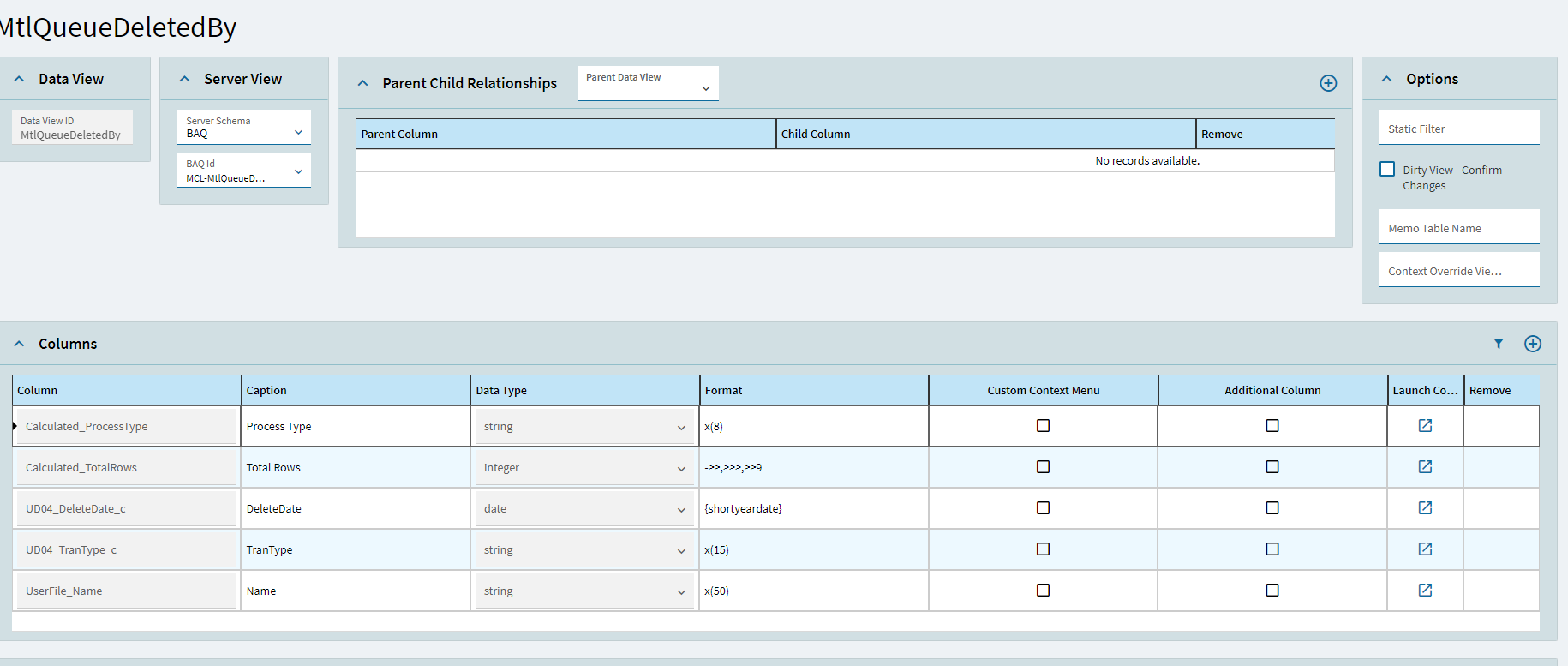The height and width of the screenshot is (666, 1568).
Task: Edit the x(15) format cell
Action: tap(814, 549)
